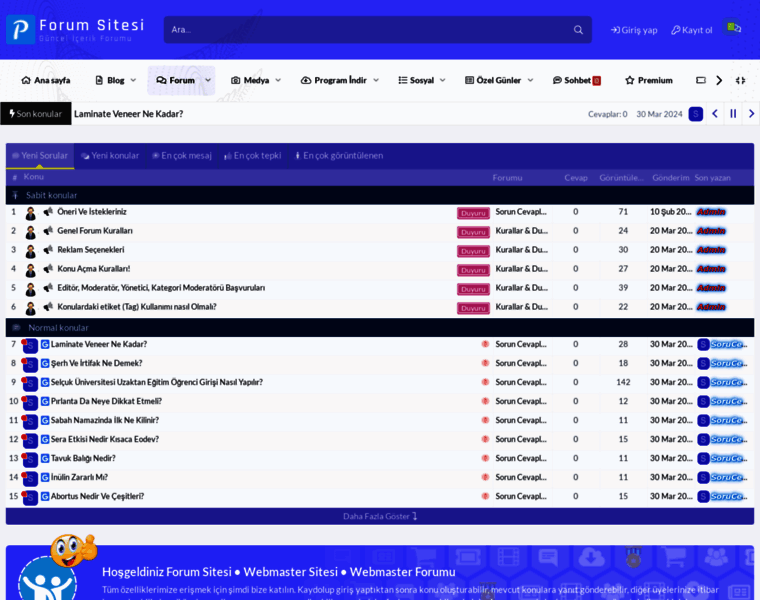This screenshot has width=760, height=600.
Task: Click Daha Fazla Göster button
Action: pyautogui.click(x=380, y=516)
